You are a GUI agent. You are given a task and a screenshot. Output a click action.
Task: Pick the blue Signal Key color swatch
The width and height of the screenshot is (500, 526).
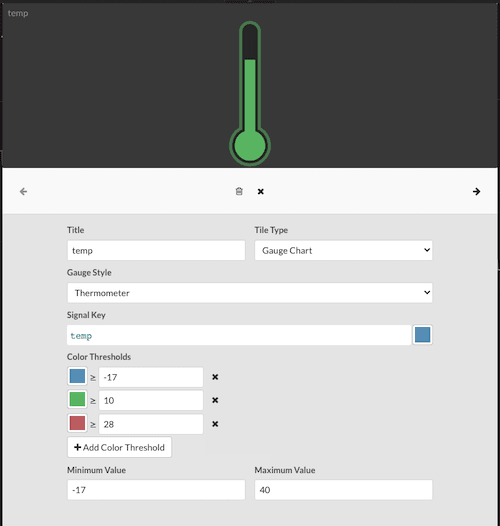[x=422, y=335]
